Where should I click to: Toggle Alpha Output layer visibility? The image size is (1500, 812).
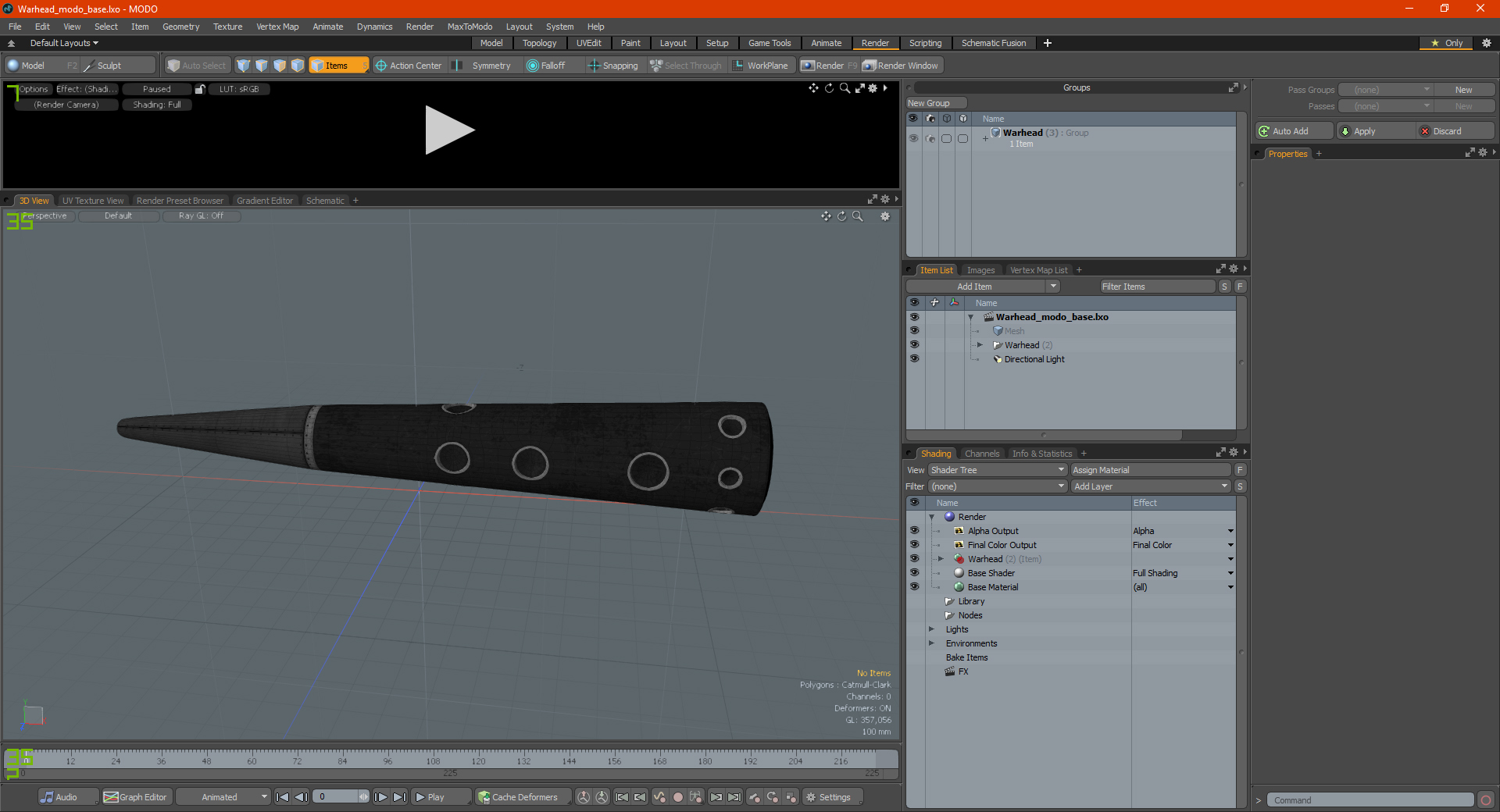pos(914,531)
